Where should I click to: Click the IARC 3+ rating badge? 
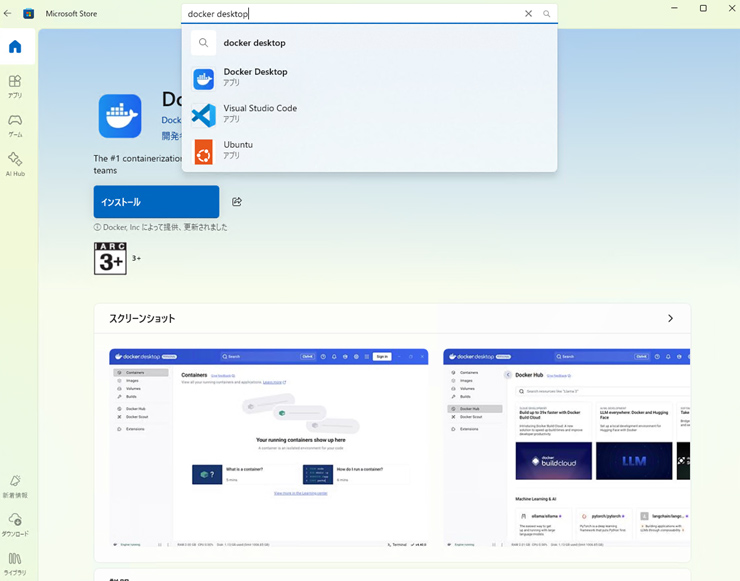110,258
